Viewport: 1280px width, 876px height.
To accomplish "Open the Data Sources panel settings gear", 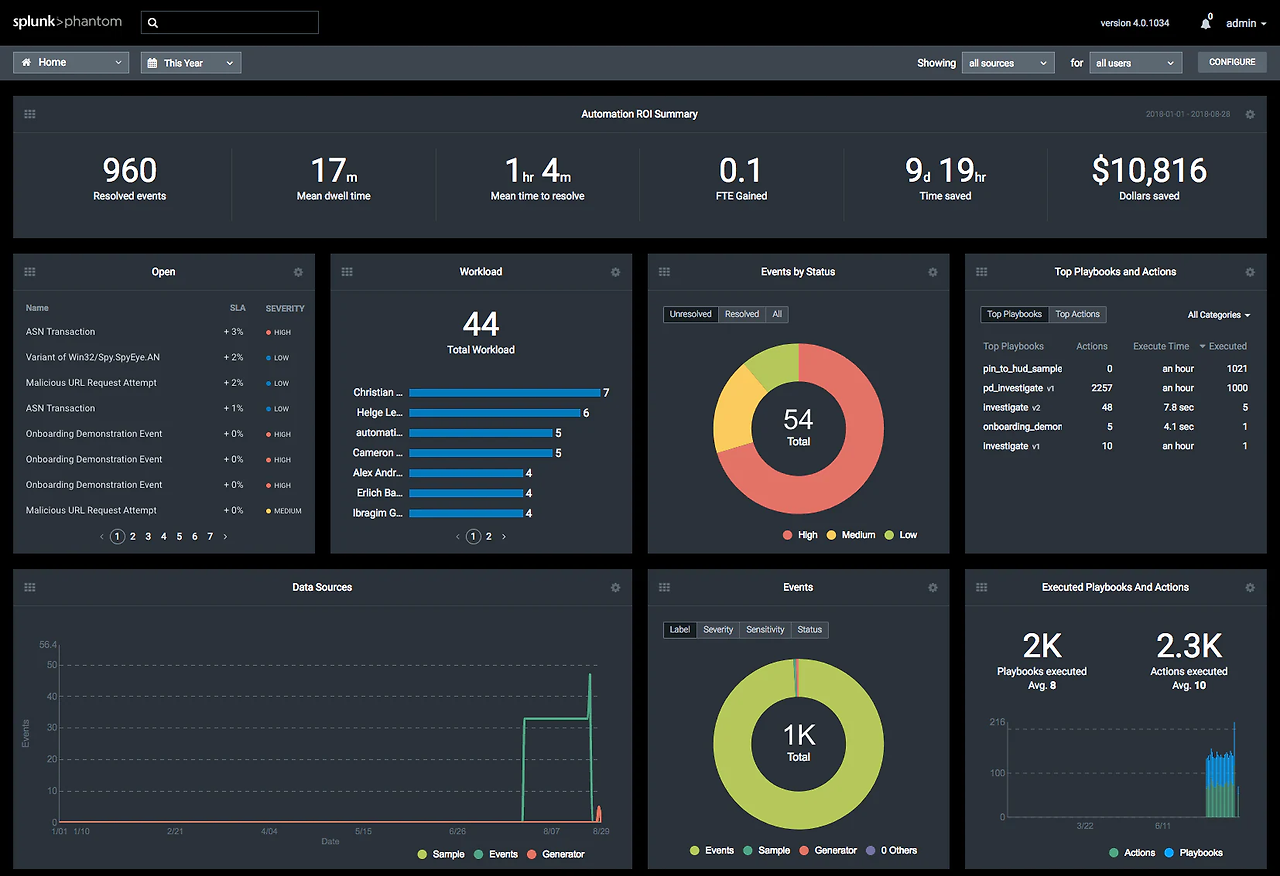I will tap(615, 587).
